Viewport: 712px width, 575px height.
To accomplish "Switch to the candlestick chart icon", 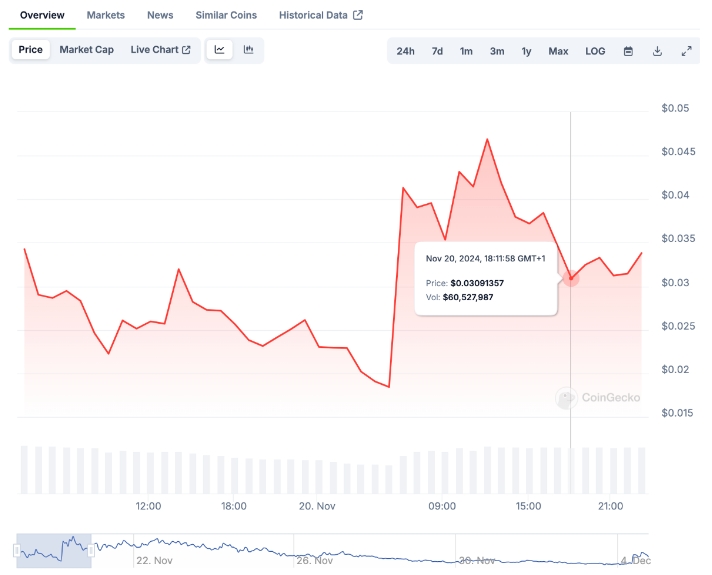I will [248, 50].
